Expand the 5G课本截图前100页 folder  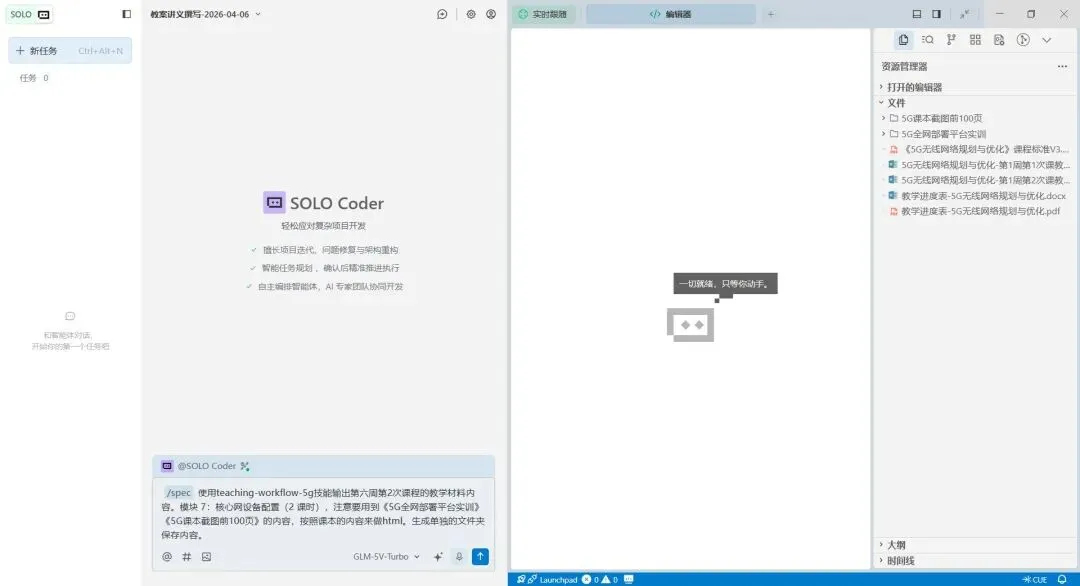(x=975, y=118)
